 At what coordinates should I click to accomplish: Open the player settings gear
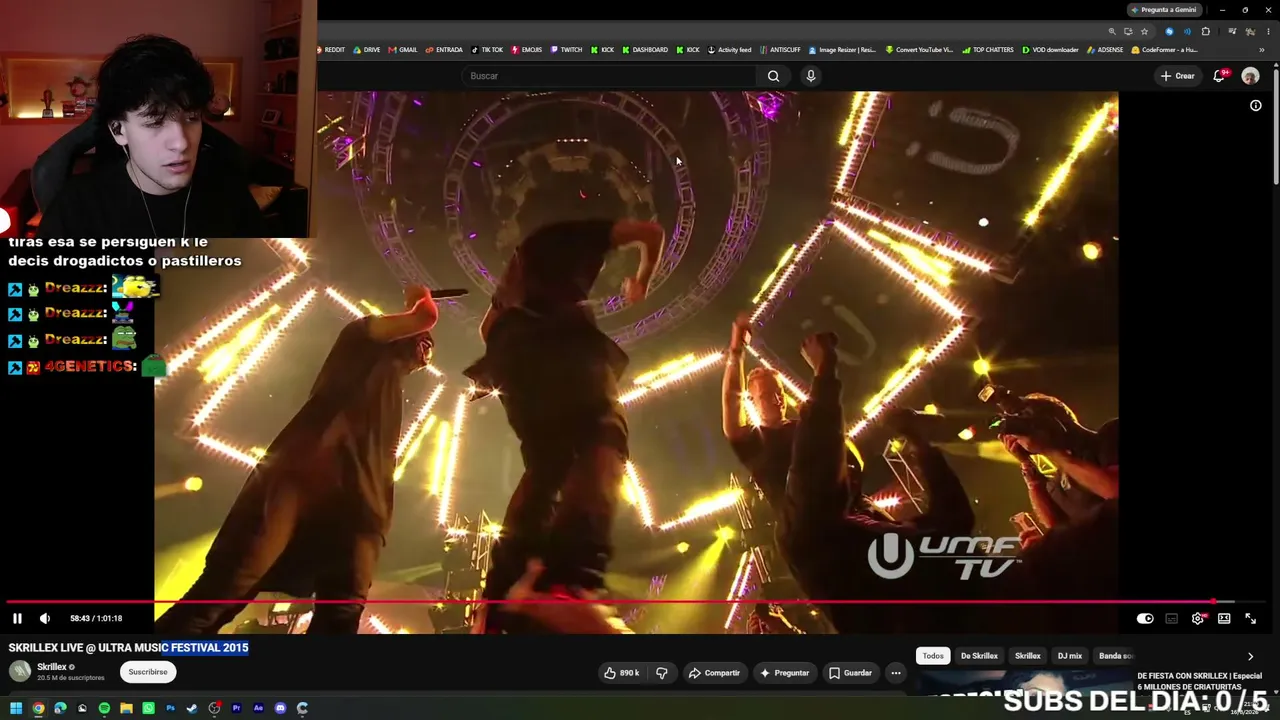point(1198,618)
